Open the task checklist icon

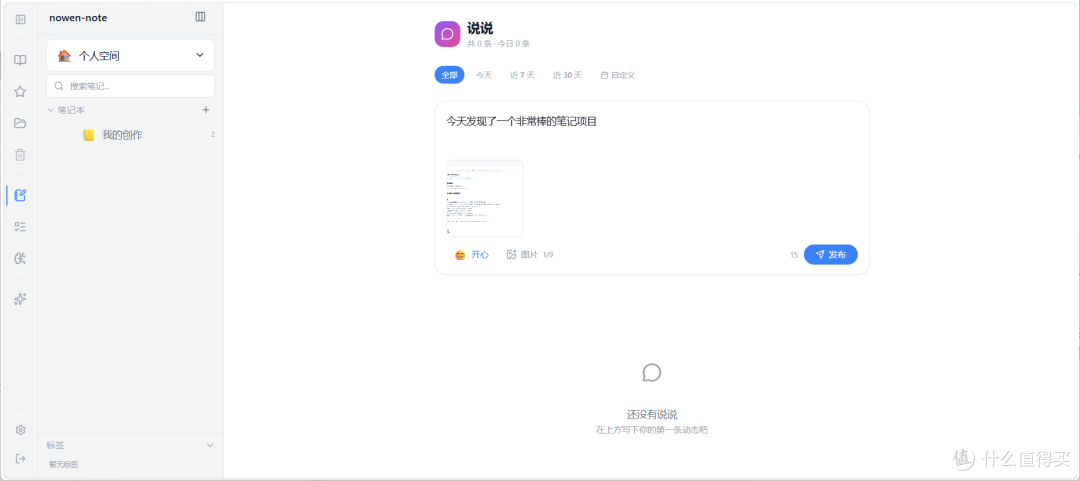tap(21, 227)
